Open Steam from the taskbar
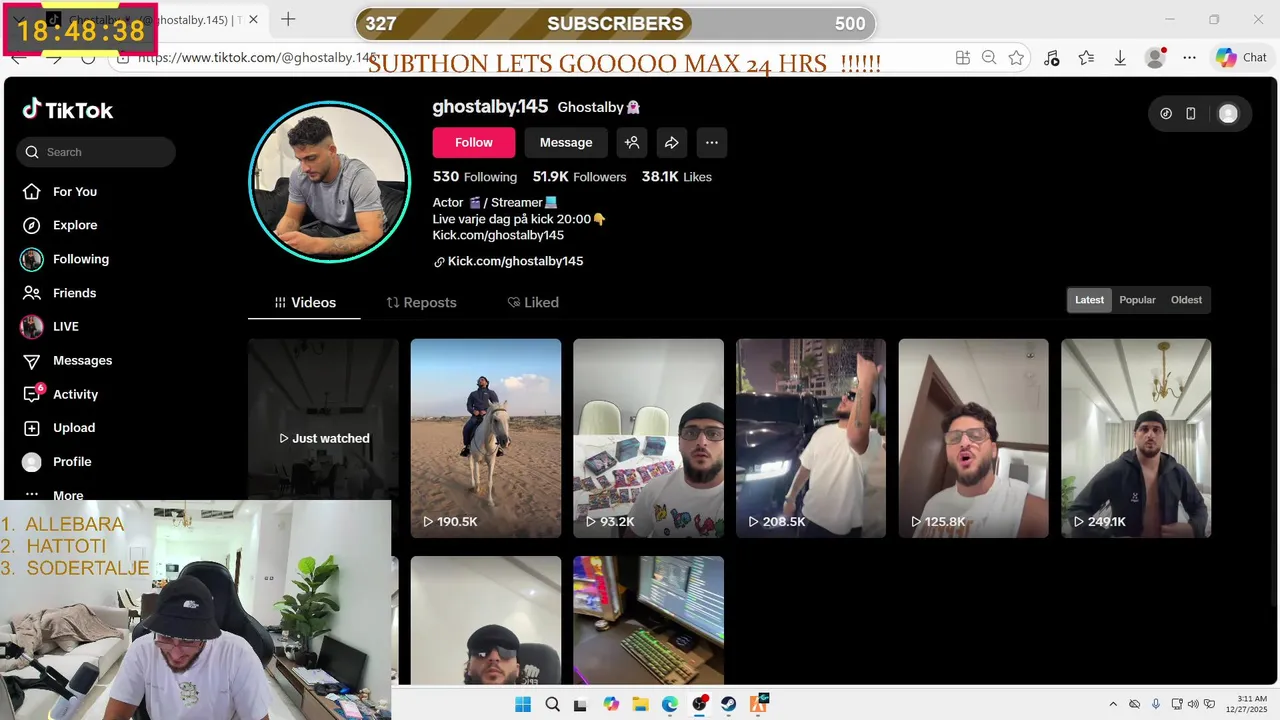The height and width of the screenshot is (720, 1280). pyautogui.click(x=729, y=704)
